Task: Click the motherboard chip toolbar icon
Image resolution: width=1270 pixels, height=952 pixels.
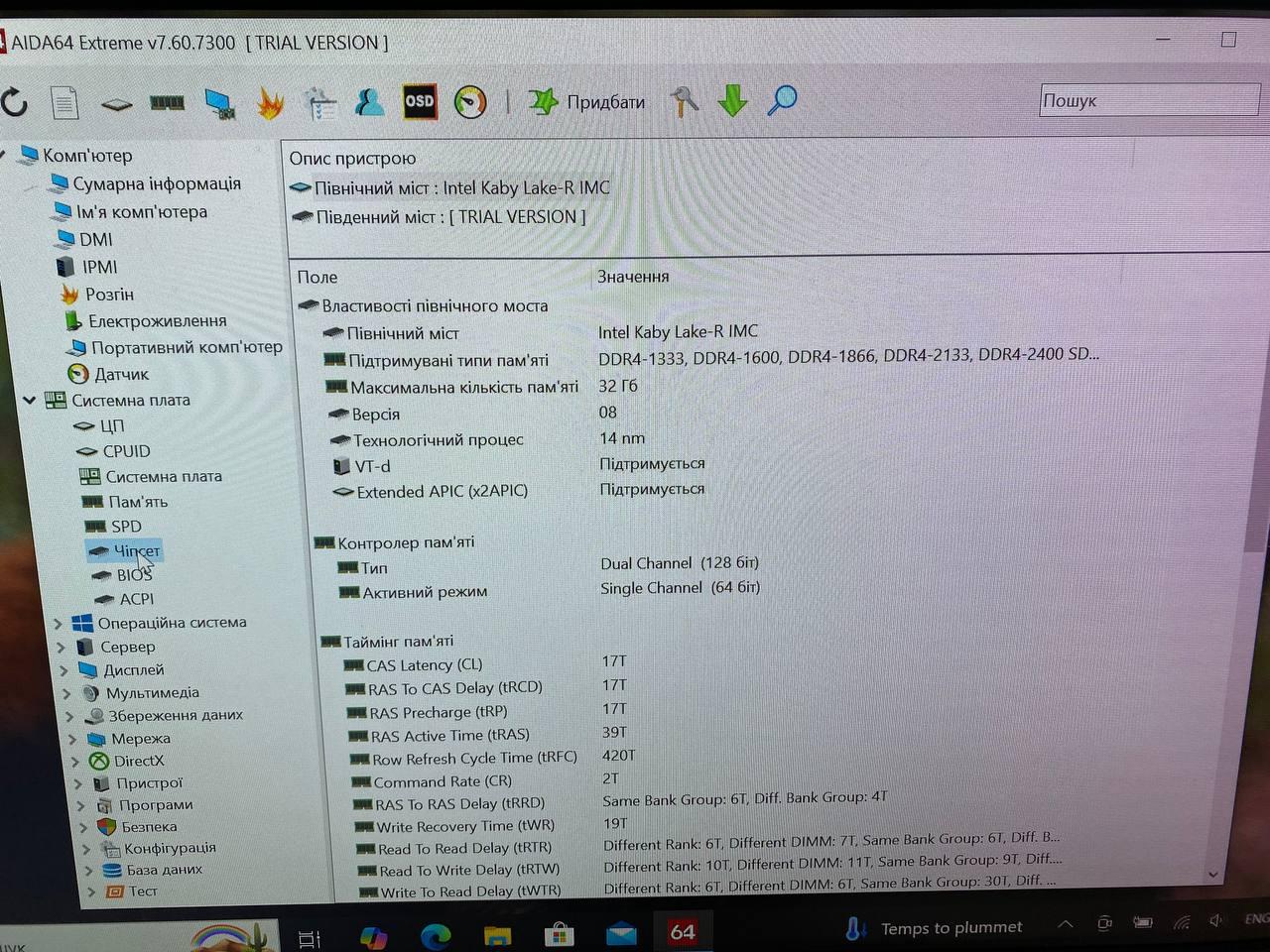Action: (116, 103)
